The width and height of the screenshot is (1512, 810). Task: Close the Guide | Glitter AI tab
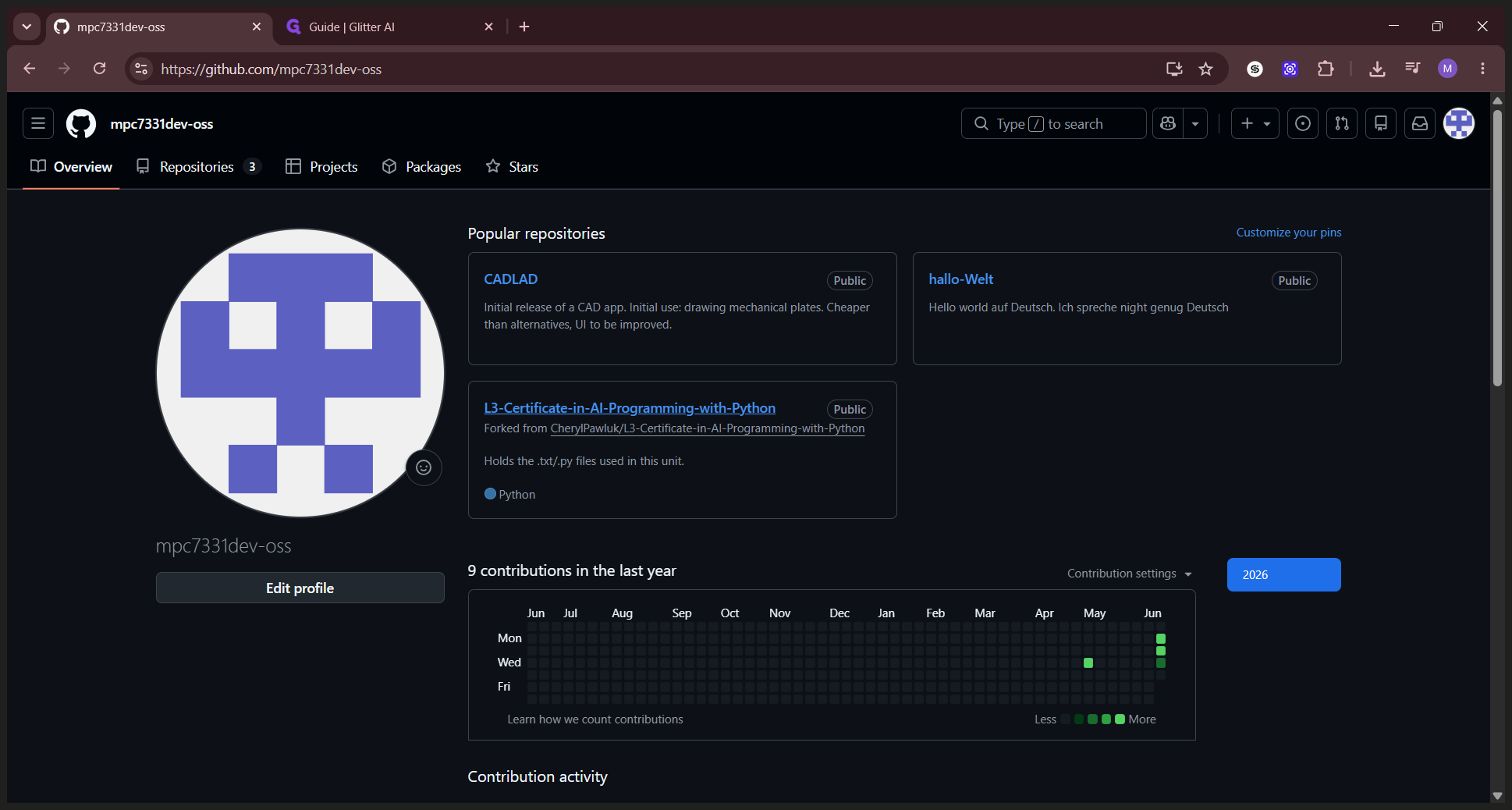[489, 27]
